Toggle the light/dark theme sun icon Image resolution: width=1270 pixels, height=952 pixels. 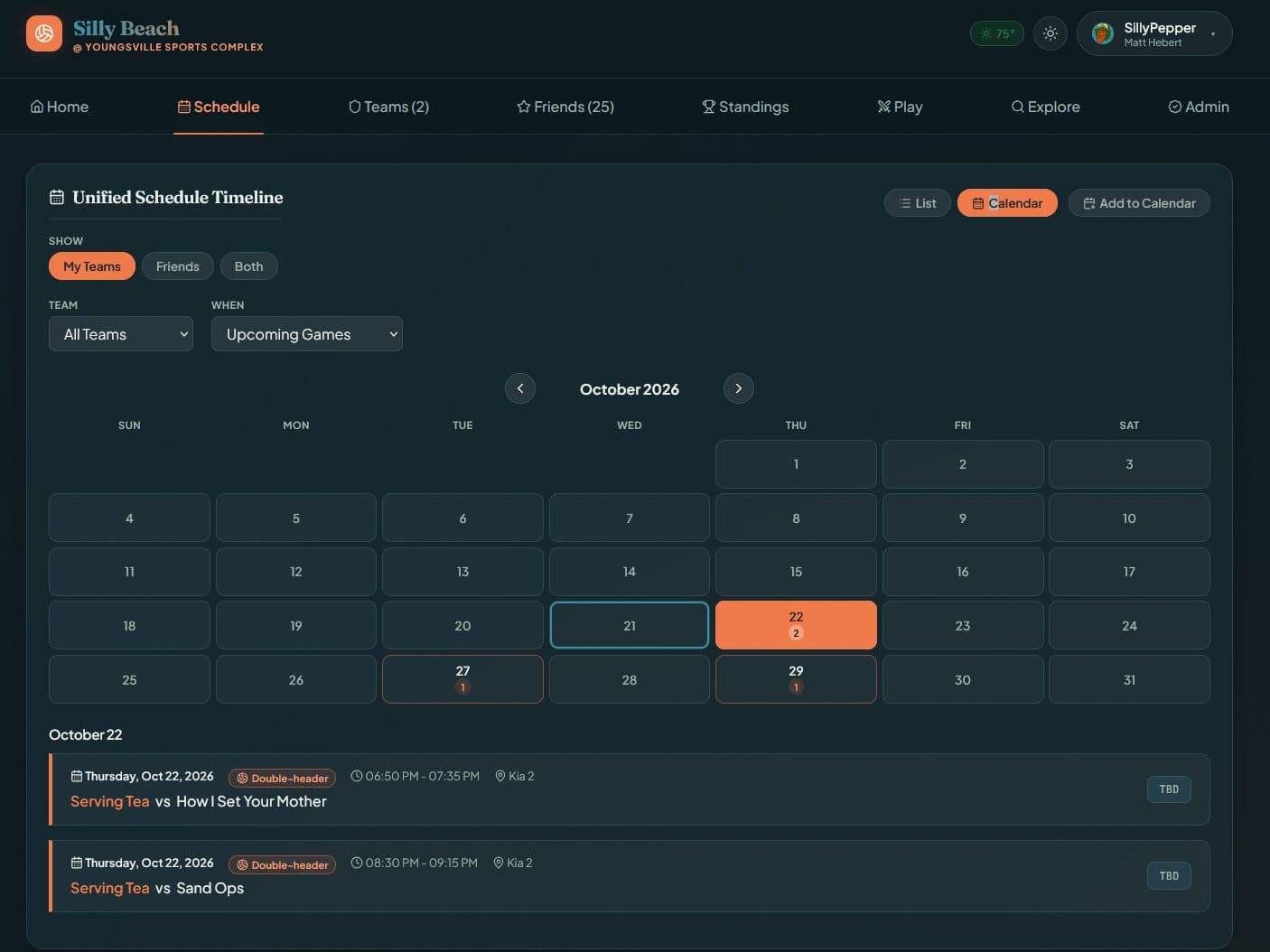(x=1050, y=33)
